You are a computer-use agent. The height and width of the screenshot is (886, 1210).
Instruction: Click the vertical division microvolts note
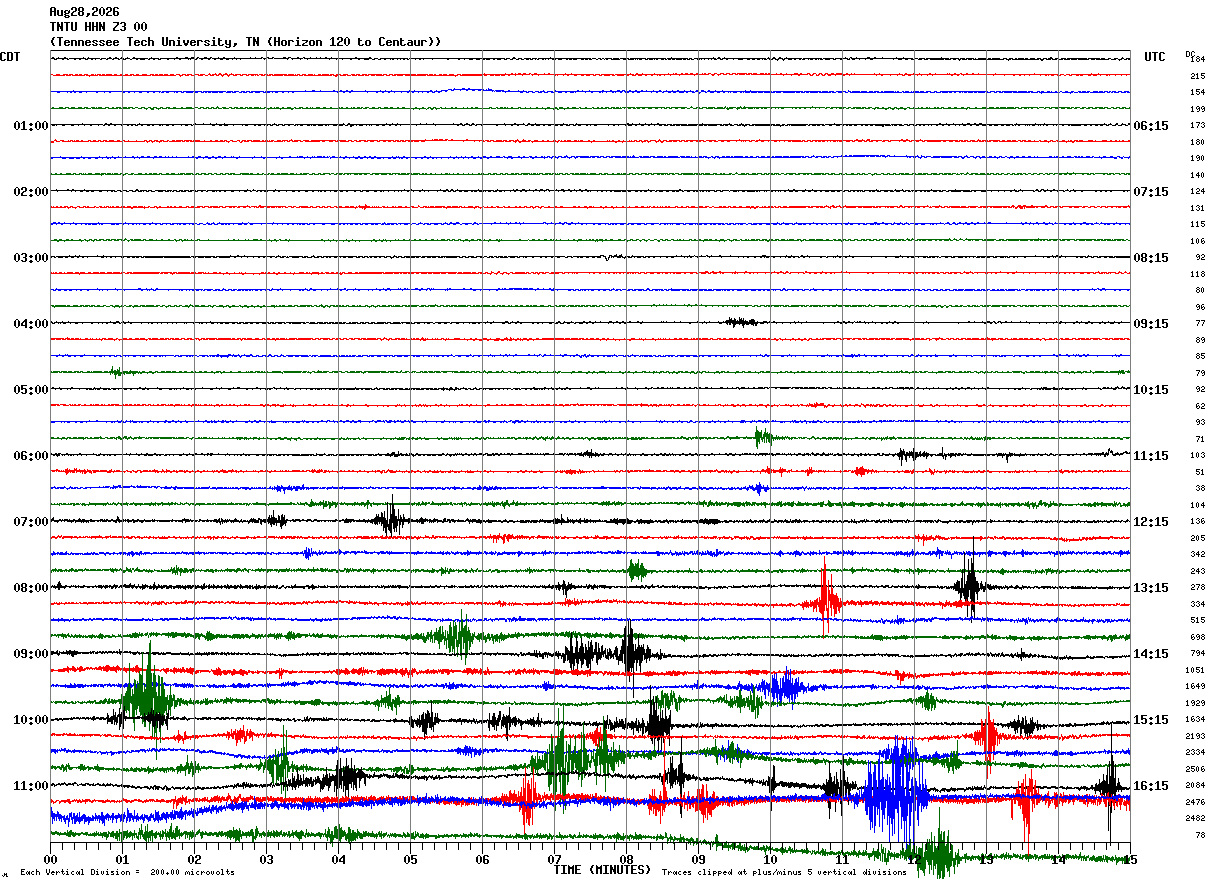click(x=127, y=872)
